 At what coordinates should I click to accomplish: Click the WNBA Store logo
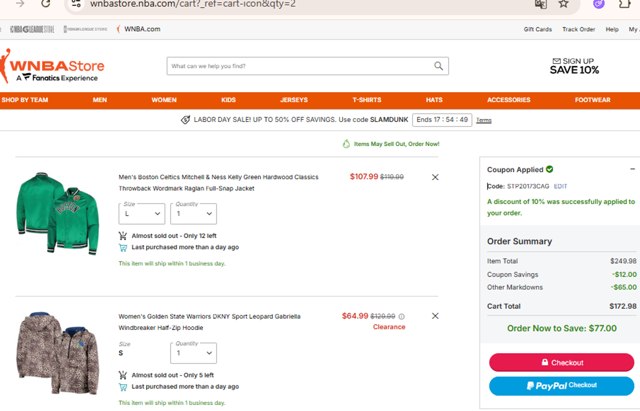click(52, 66)
